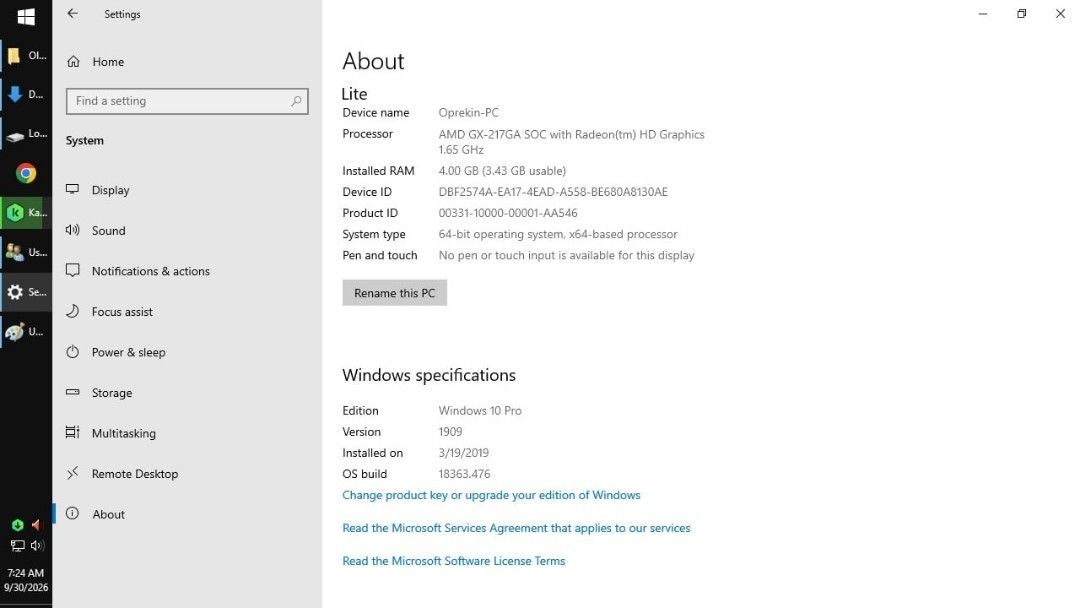
Task: Click the Power & sleep power icon
Action: tap(72, 352)
